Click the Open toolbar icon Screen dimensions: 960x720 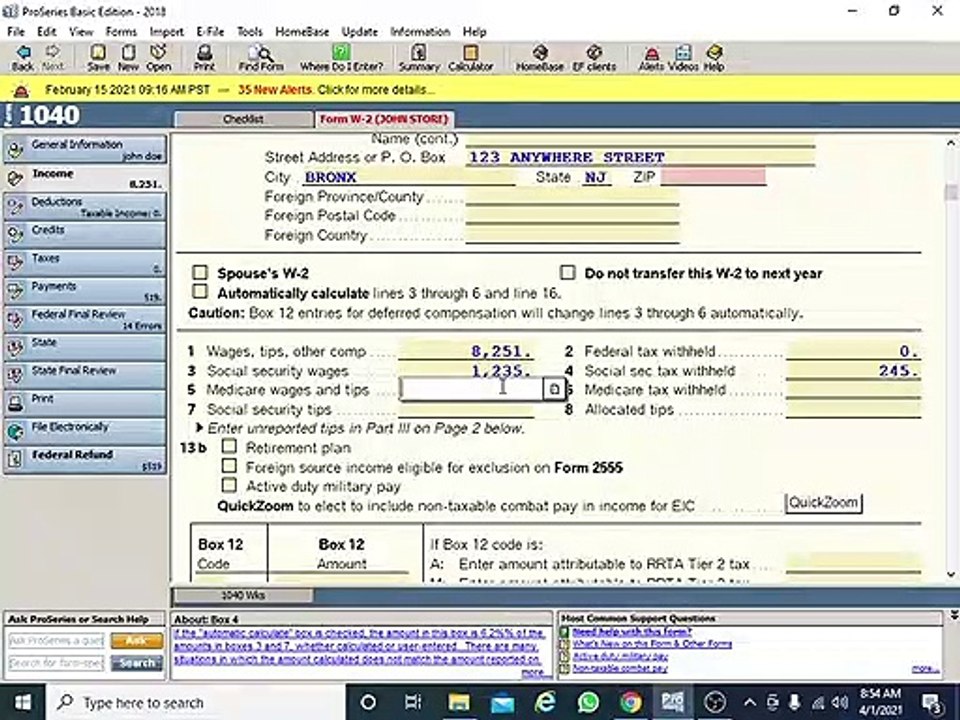pos(159,58)
